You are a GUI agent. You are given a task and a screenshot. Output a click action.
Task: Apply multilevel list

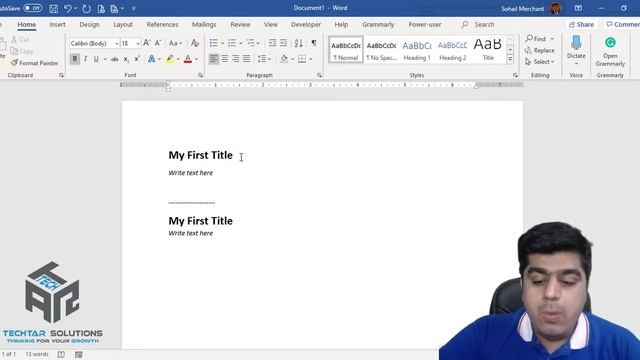(x=250, y=43)
